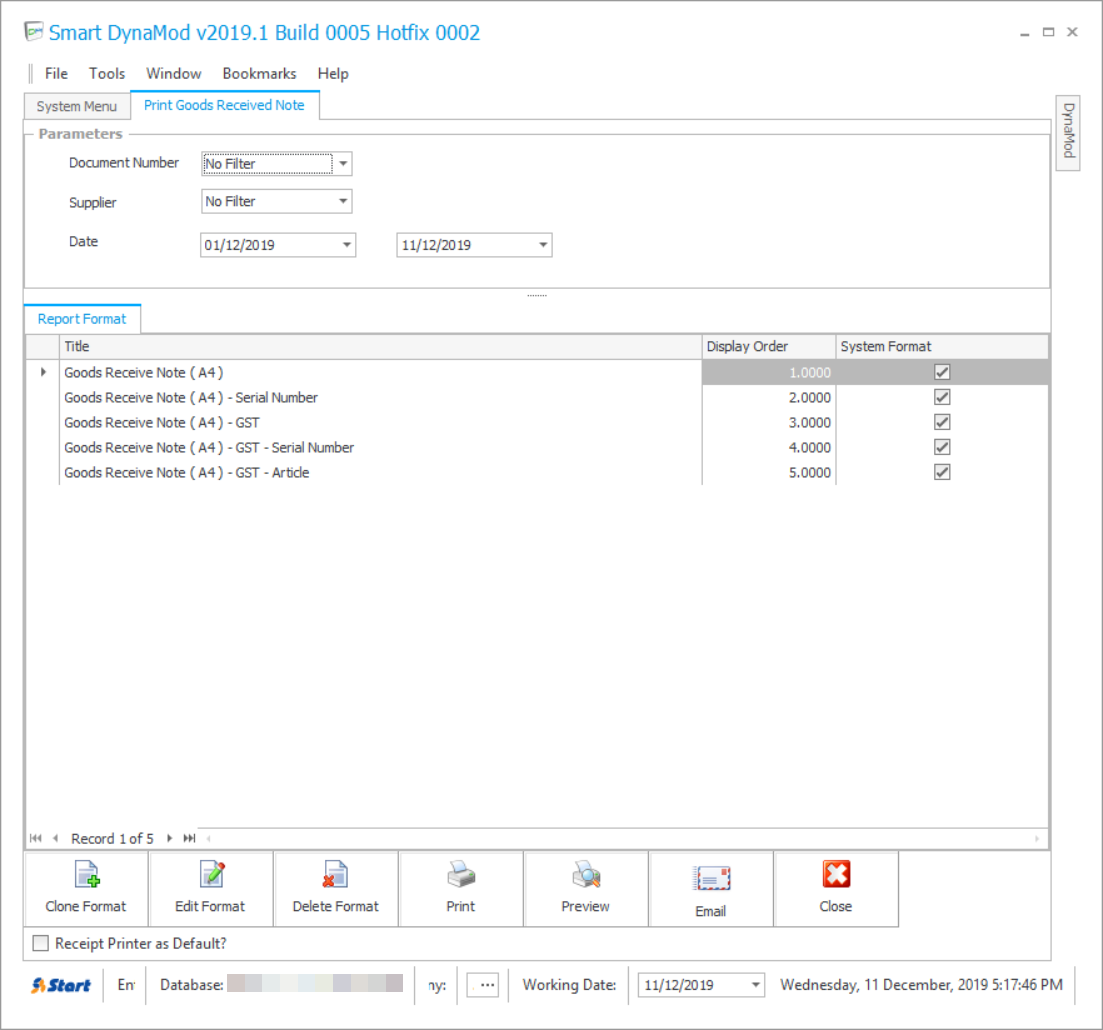This screenshot has width=1103, height=1030.
Task: Open the Bookmarks menu
Action: pyautogui.click(x=260, y=73)
